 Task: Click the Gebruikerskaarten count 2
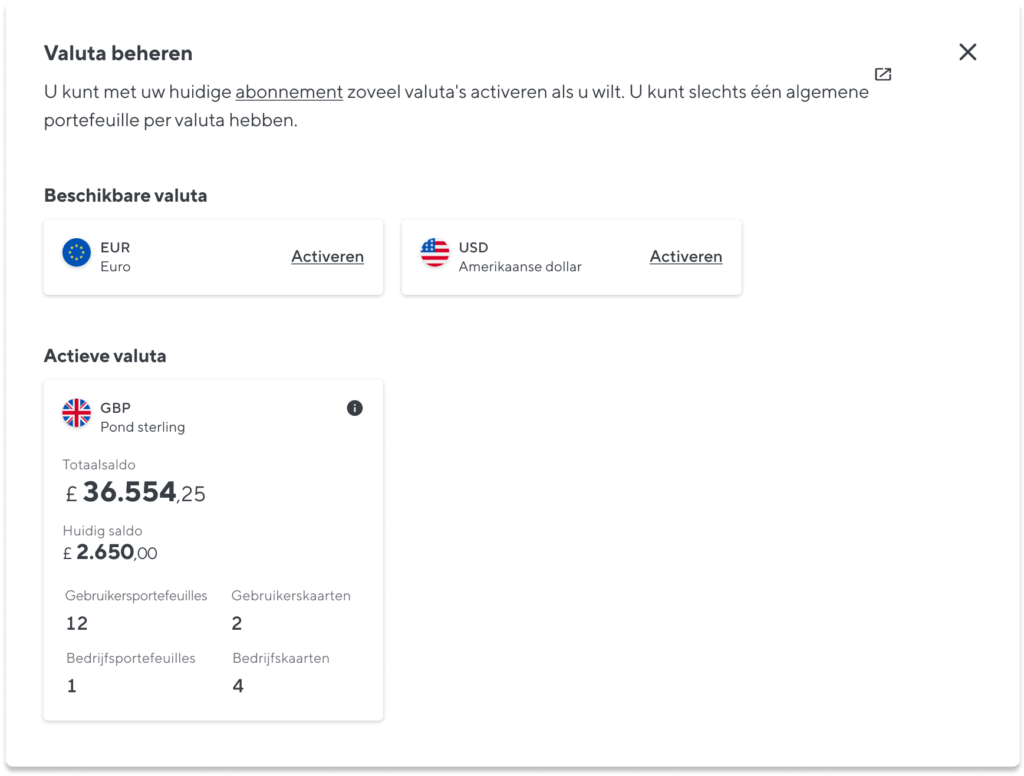click(236, 623)
